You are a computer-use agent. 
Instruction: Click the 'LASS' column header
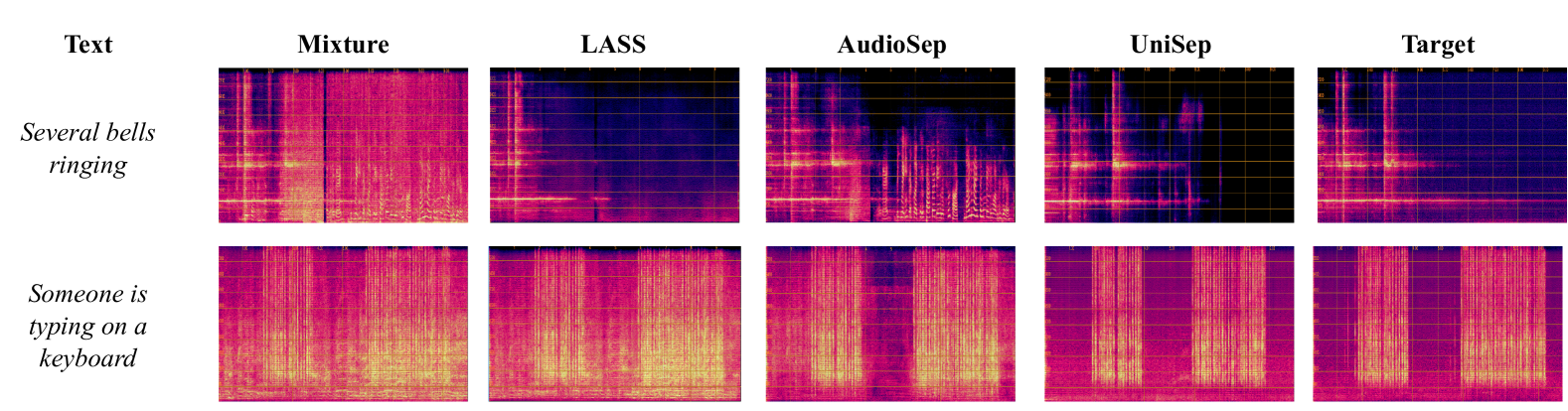pyautogui.click(x=613, y=45)
